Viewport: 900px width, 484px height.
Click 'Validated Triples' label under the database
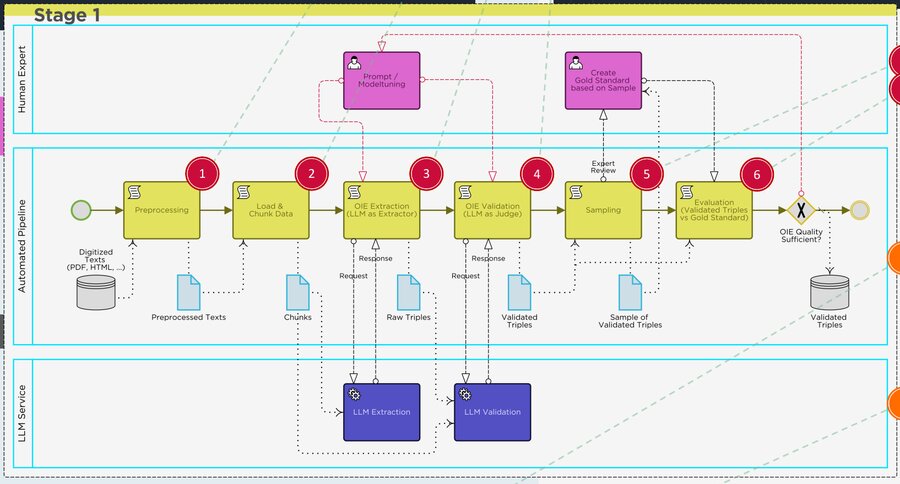click(x=829, y=321)
